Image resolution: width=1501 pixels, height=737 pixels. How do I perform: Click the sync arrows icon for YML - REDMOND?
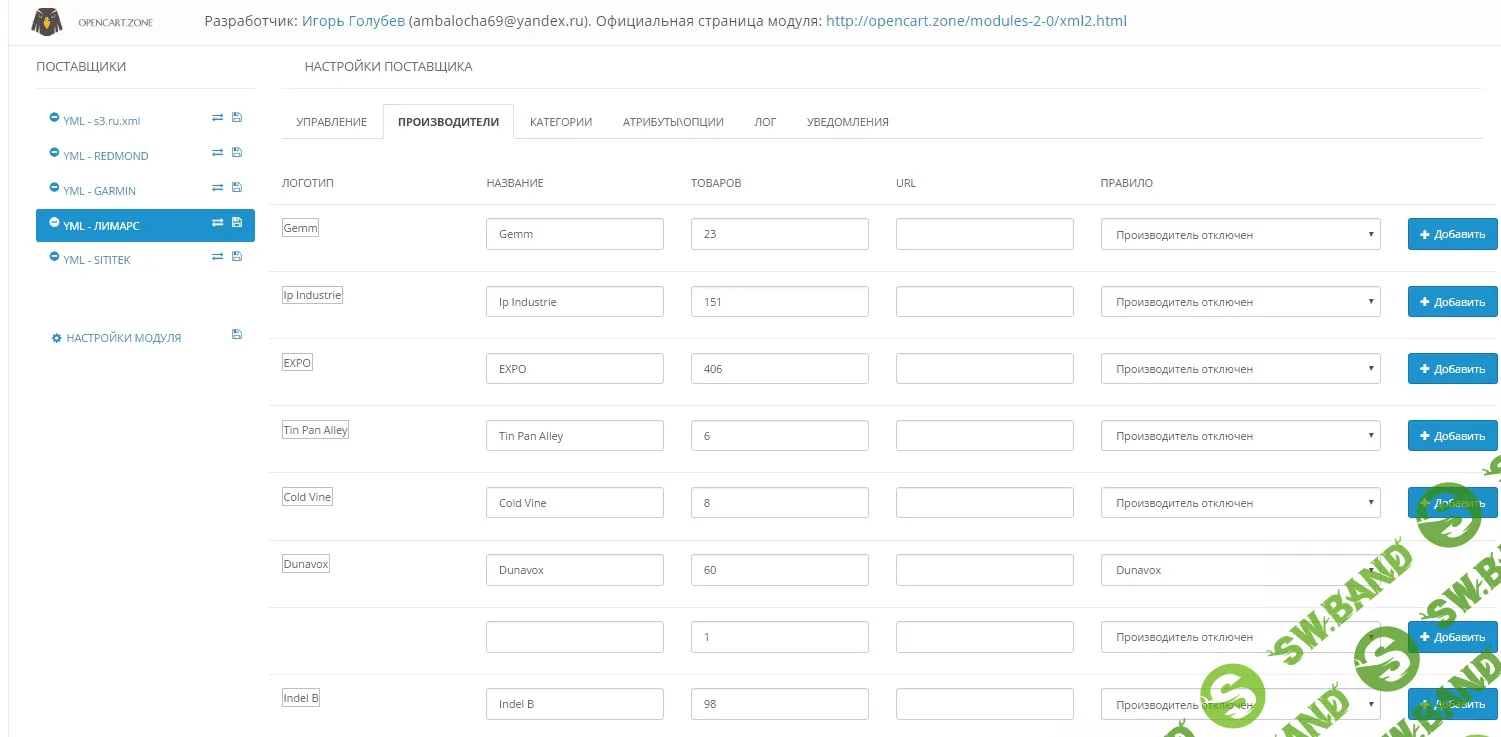pos(218,152)
